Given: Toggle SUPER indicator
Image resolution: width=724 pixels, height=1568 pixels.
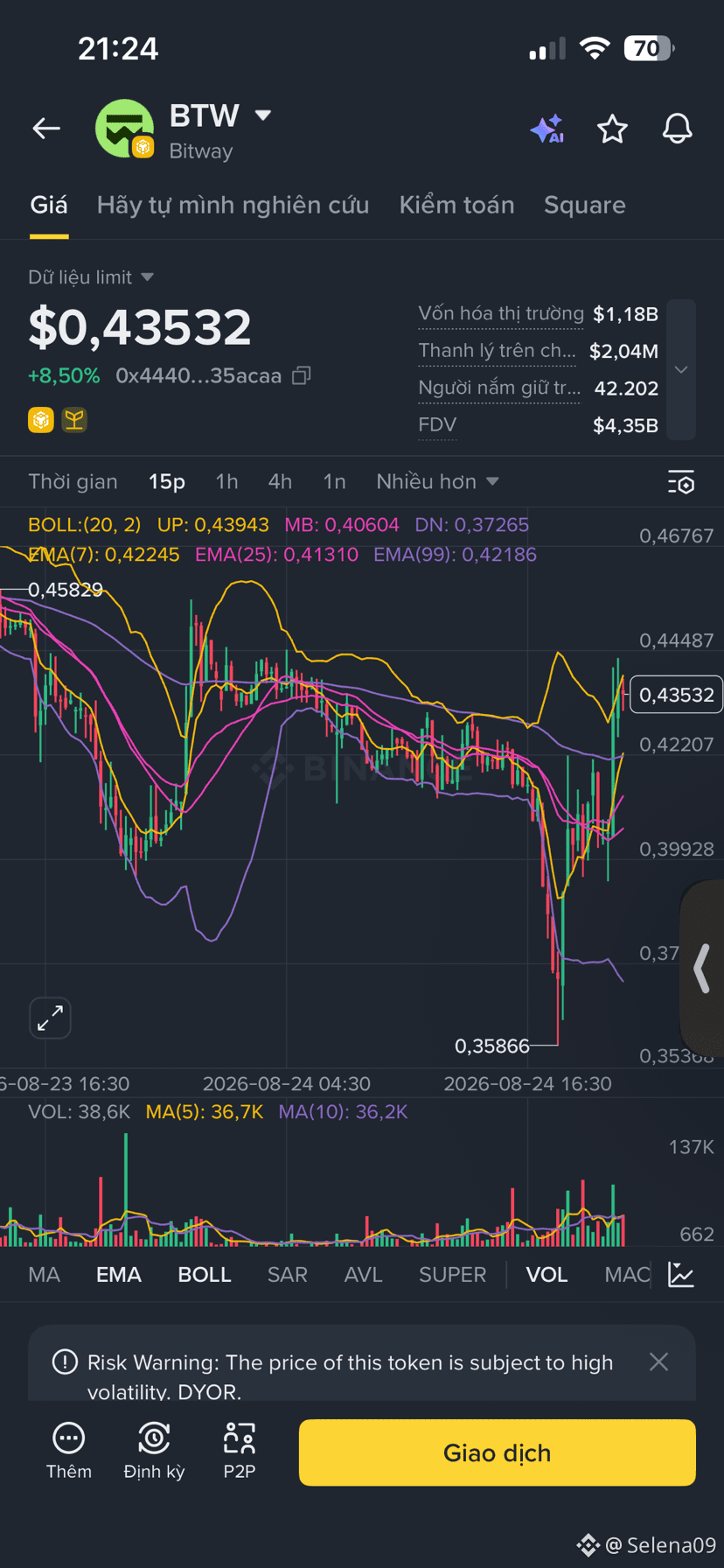Looking at the screenshot, I should (452, 1274).
